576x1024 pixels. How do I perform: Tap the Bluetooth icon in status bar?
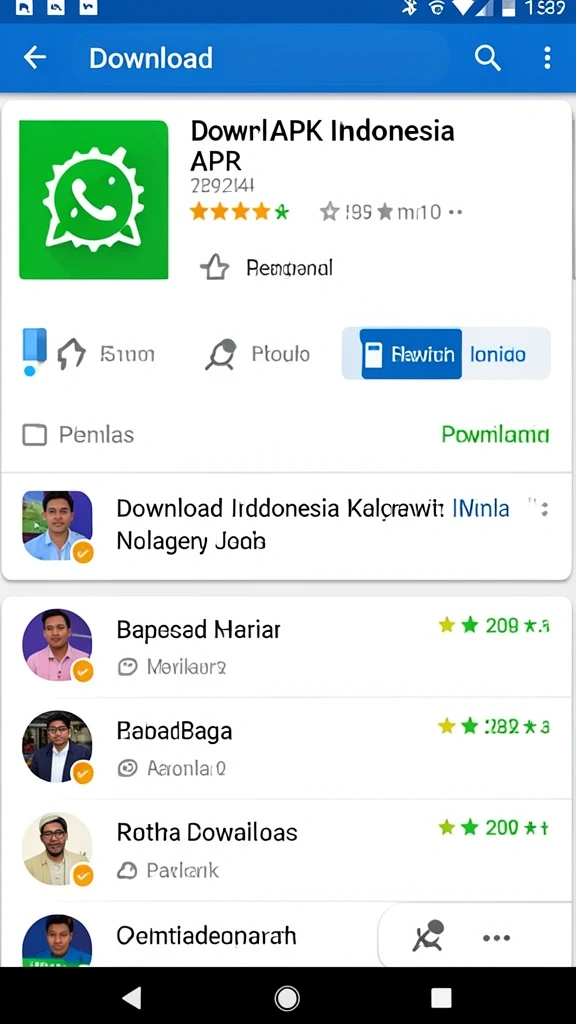point(409,8)
